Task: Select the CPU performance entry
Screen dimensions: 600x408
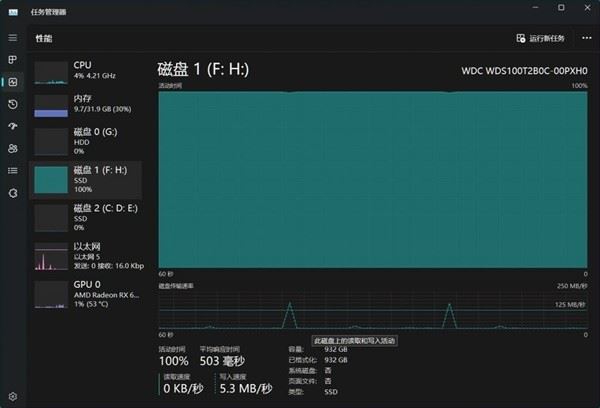Action: pyautogui.click(x=86, y=72)
